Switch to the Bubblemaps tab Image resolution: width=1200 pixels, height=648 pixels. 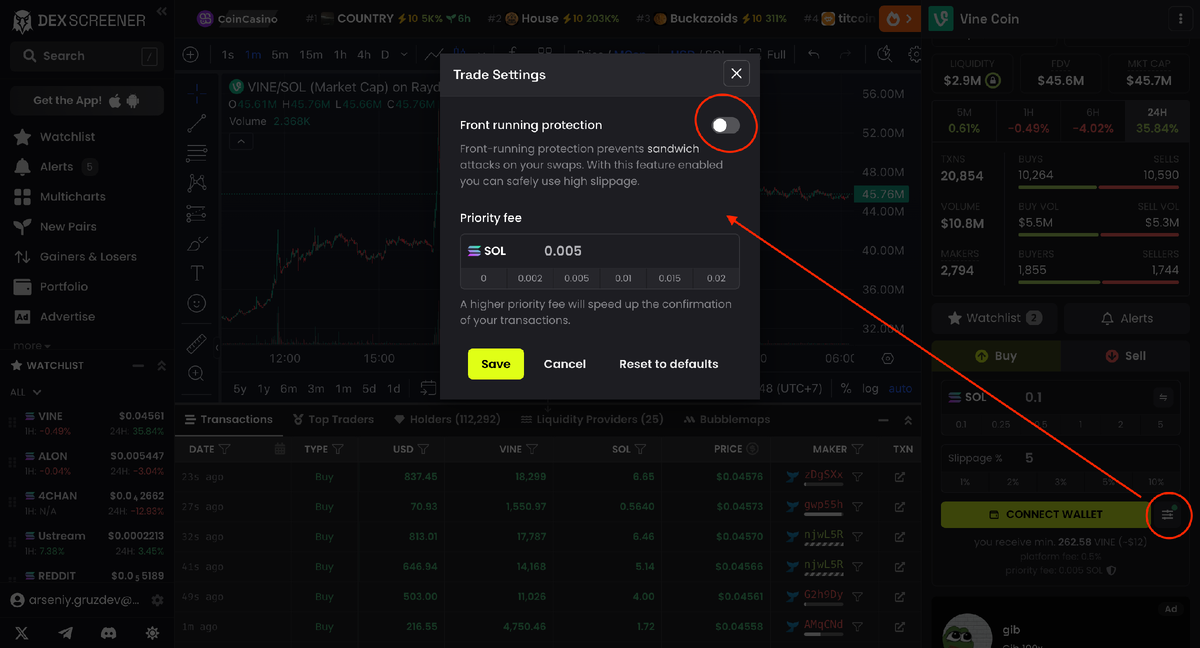click(x=726, y=420)
